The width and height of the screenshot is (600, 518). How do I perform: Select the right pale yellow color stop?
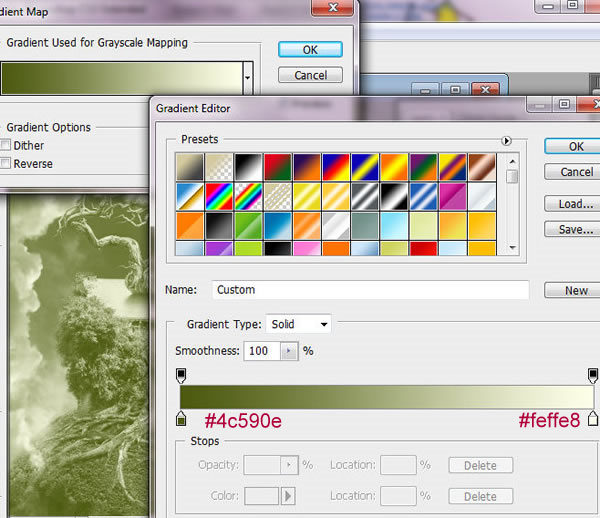[593, 418]
